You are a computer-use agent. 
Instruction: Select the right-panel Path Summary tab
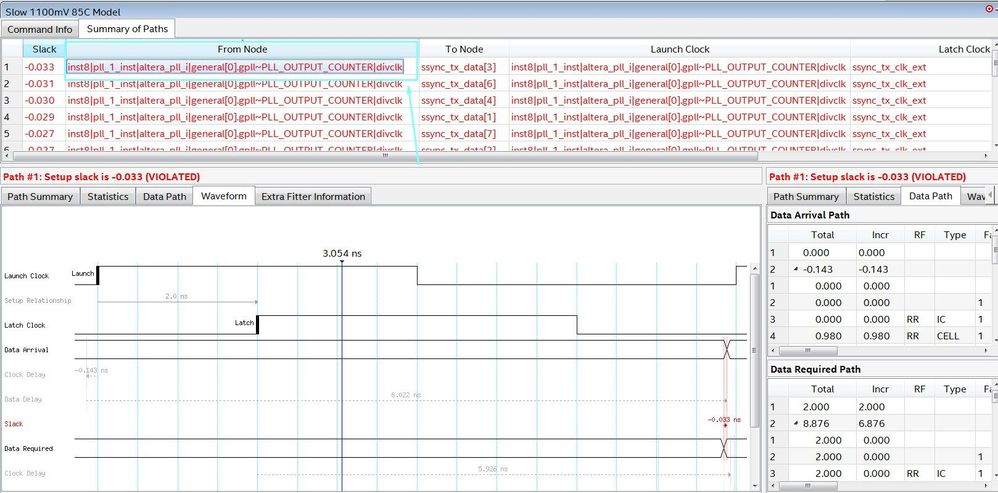click(806, 197)
